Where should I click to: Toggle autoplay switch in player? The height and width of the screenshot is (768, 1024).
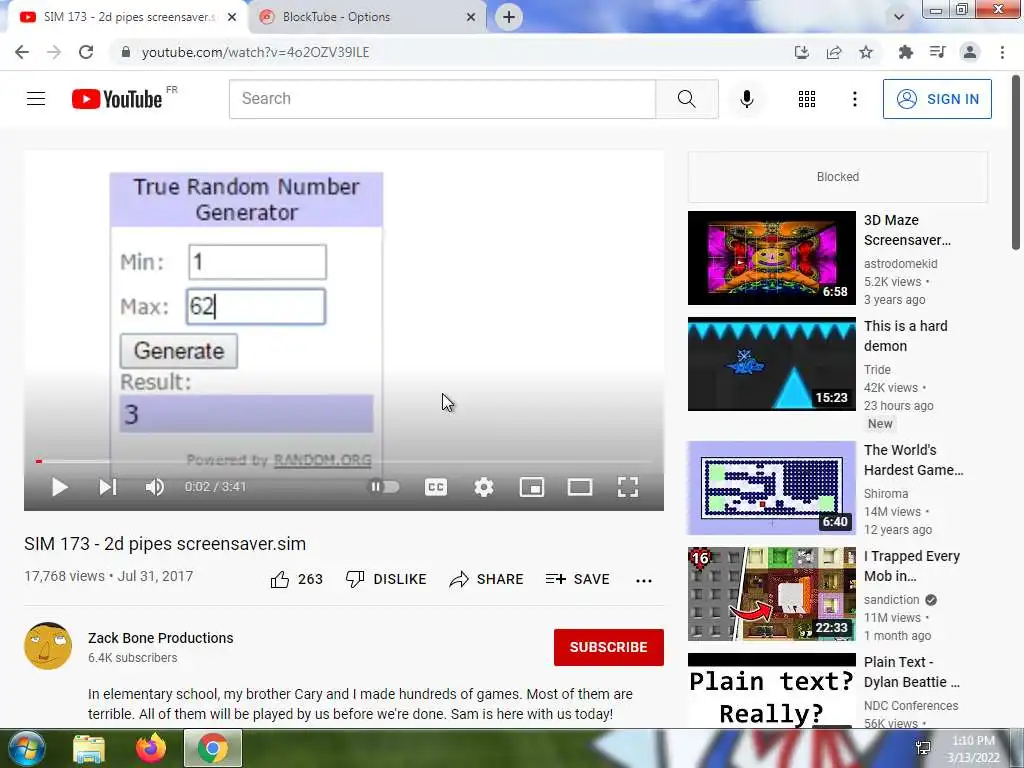pyautogui.click(x=384, y=487)
